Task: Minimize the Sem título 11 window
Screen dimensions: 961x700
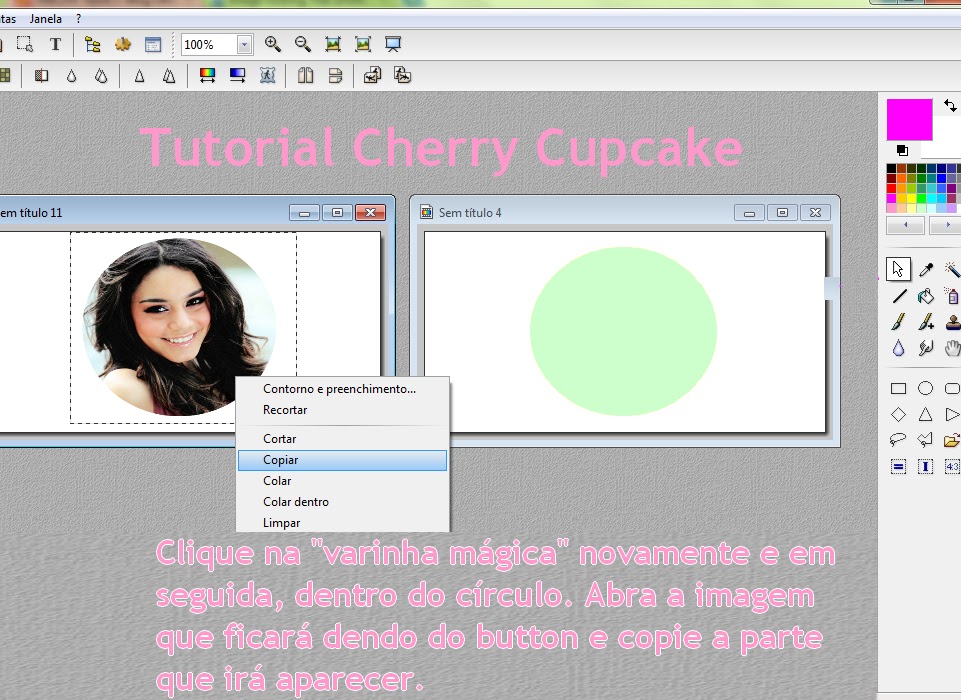Action: click(x=304, y=213)
